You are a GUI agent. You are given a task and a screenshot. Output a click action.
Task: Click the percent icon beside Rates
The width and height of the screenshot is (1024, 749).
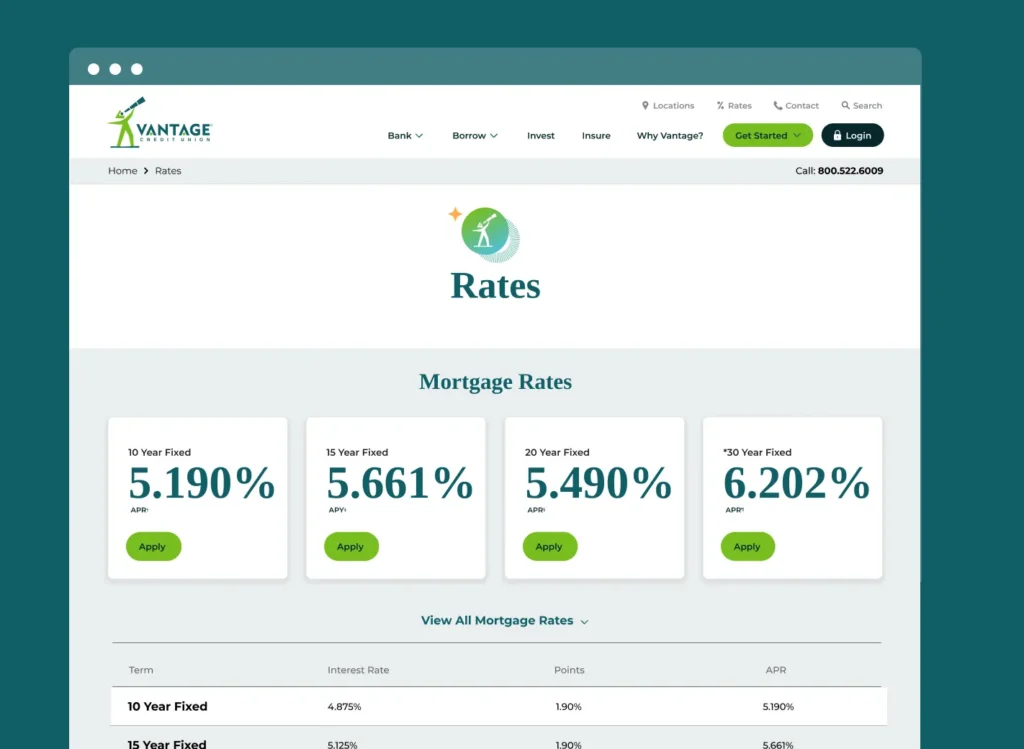pos(720,105)
